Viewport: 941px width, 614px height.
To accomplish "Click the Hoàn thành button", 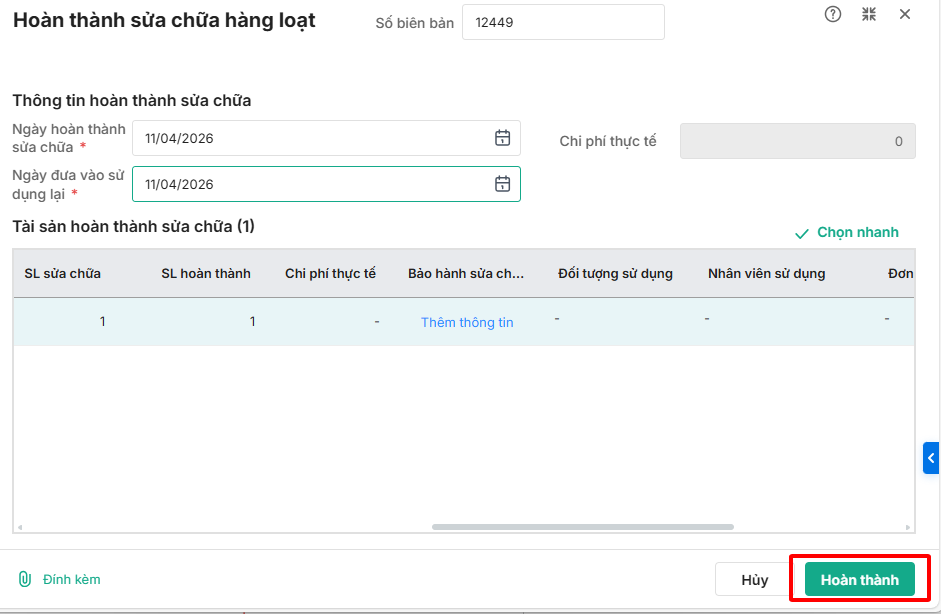I will pos(860,579).
